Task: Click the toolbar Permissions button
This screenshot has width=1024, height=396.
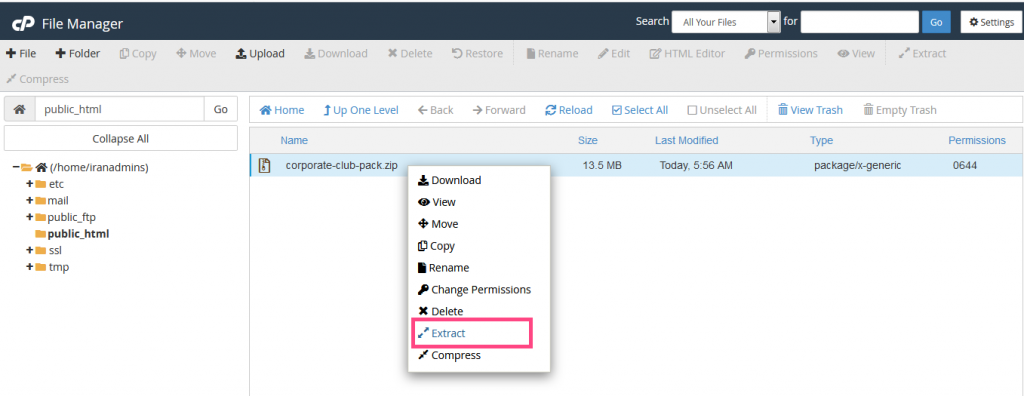Action: 781,54
